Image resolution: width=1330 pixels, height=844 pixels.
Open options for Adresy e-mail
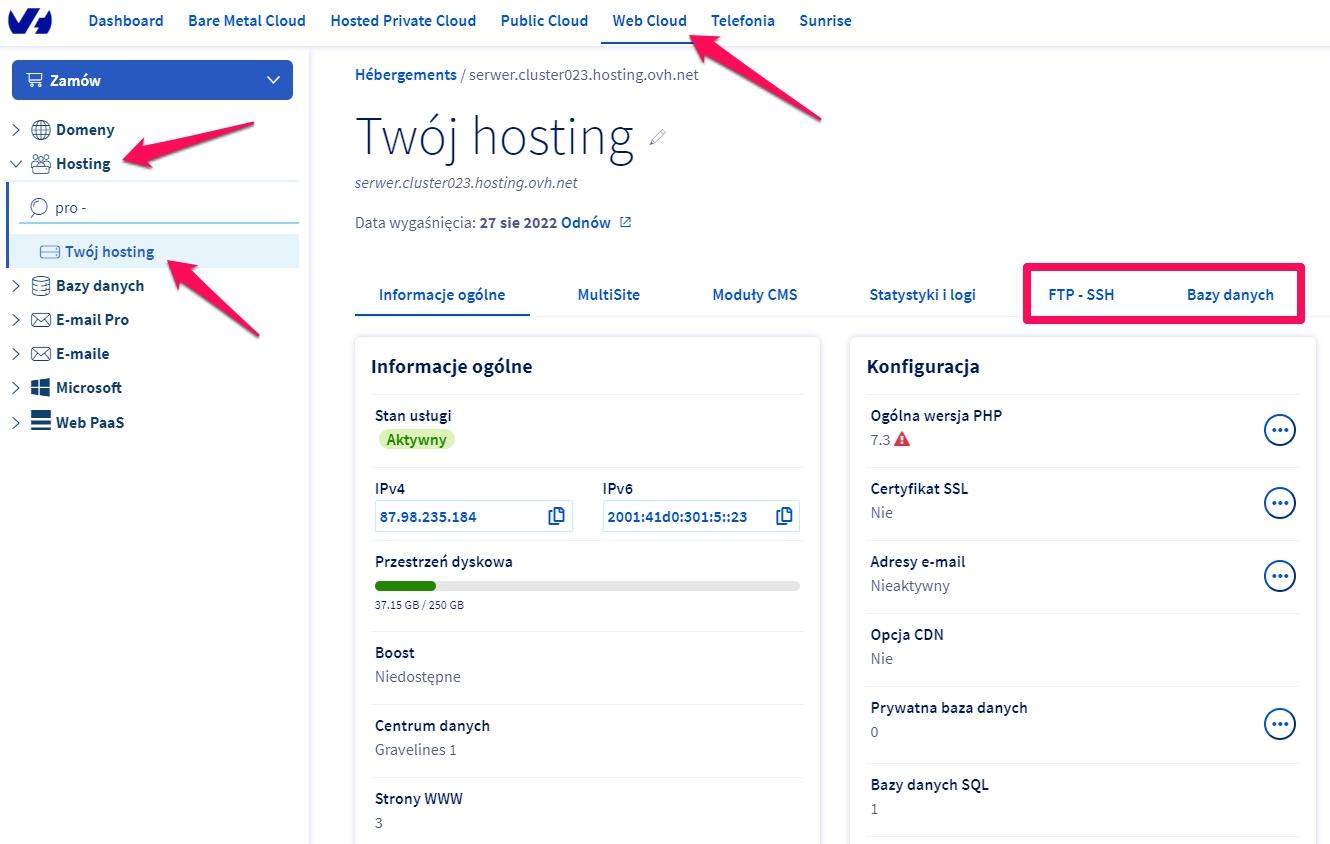click(x=1280, y=576)
